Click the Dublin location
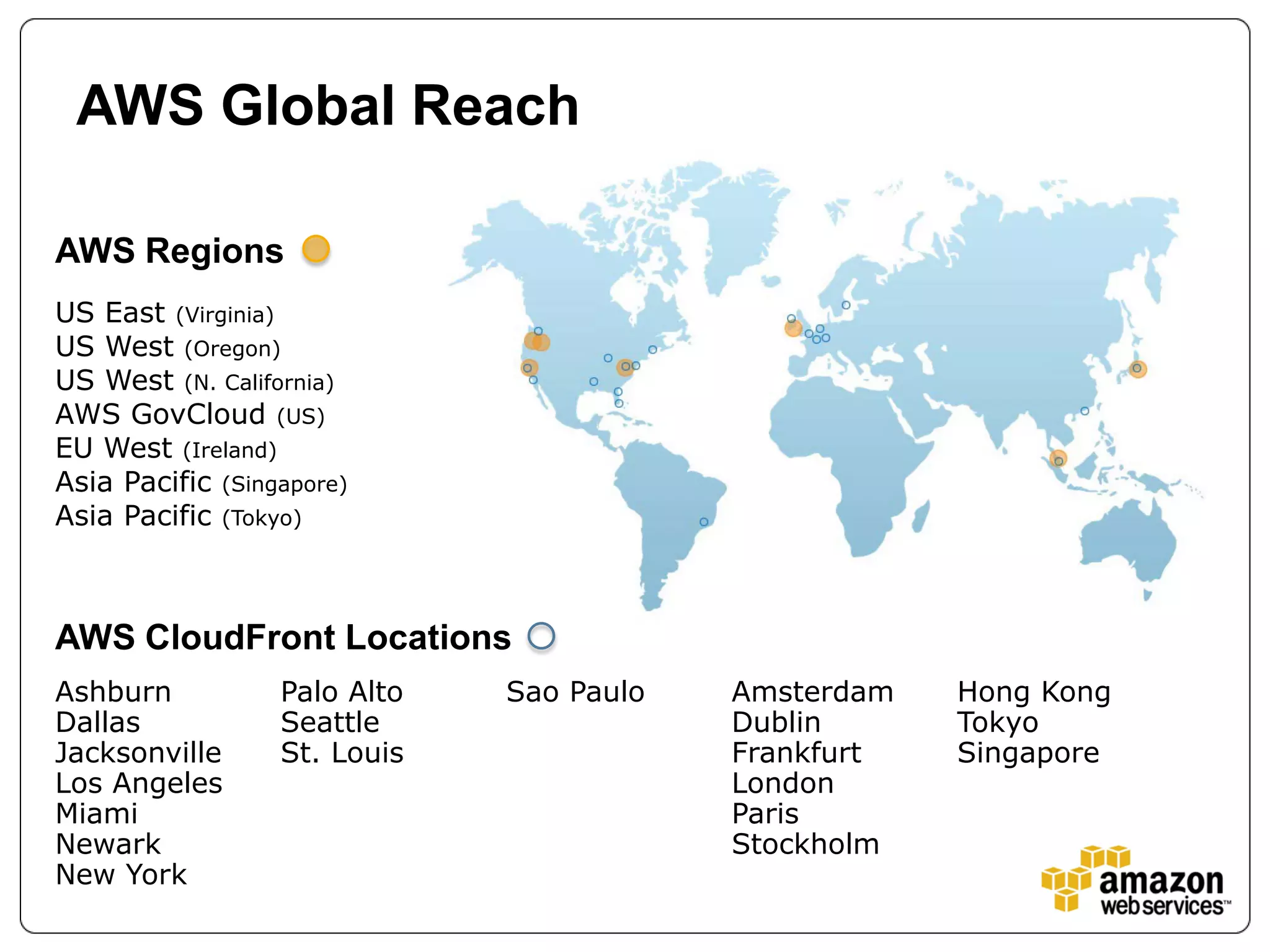Screen dimensions: 1270x952 776,722
